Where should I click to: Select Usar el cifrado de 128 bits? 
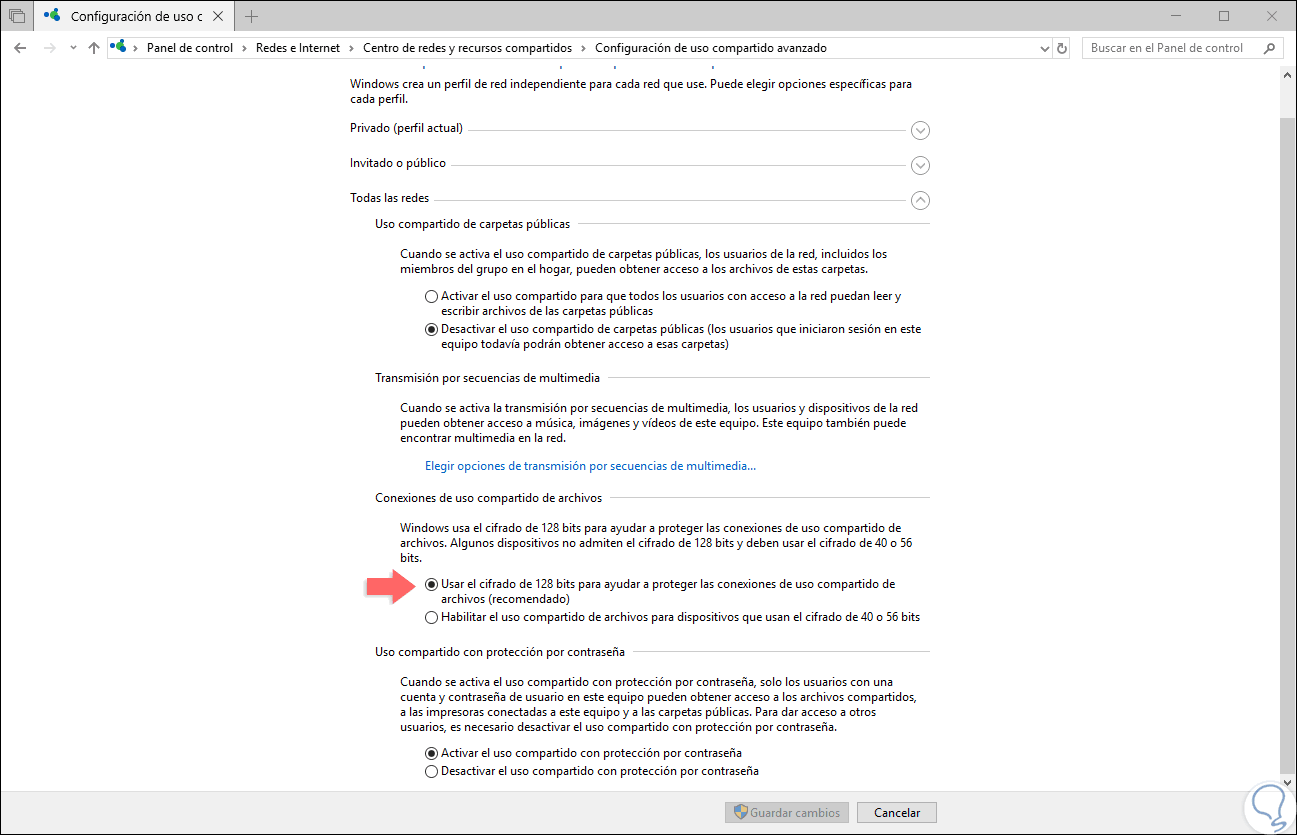tap(431, 584)
